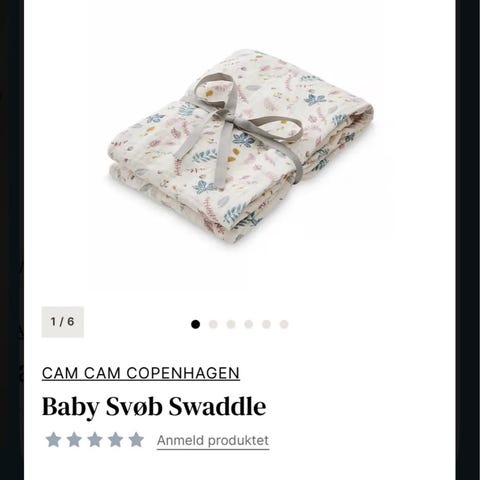Click the dark right margin outside the product card
480x480 pixels.
[468, 240]
